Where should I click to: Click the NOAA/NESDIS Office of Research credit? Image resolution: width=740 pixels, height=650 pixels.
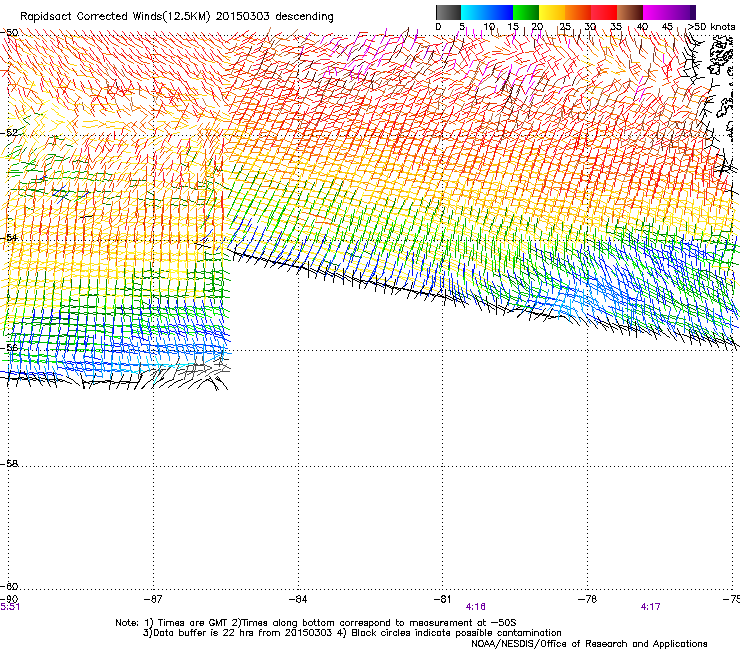[x=589, y=644]
